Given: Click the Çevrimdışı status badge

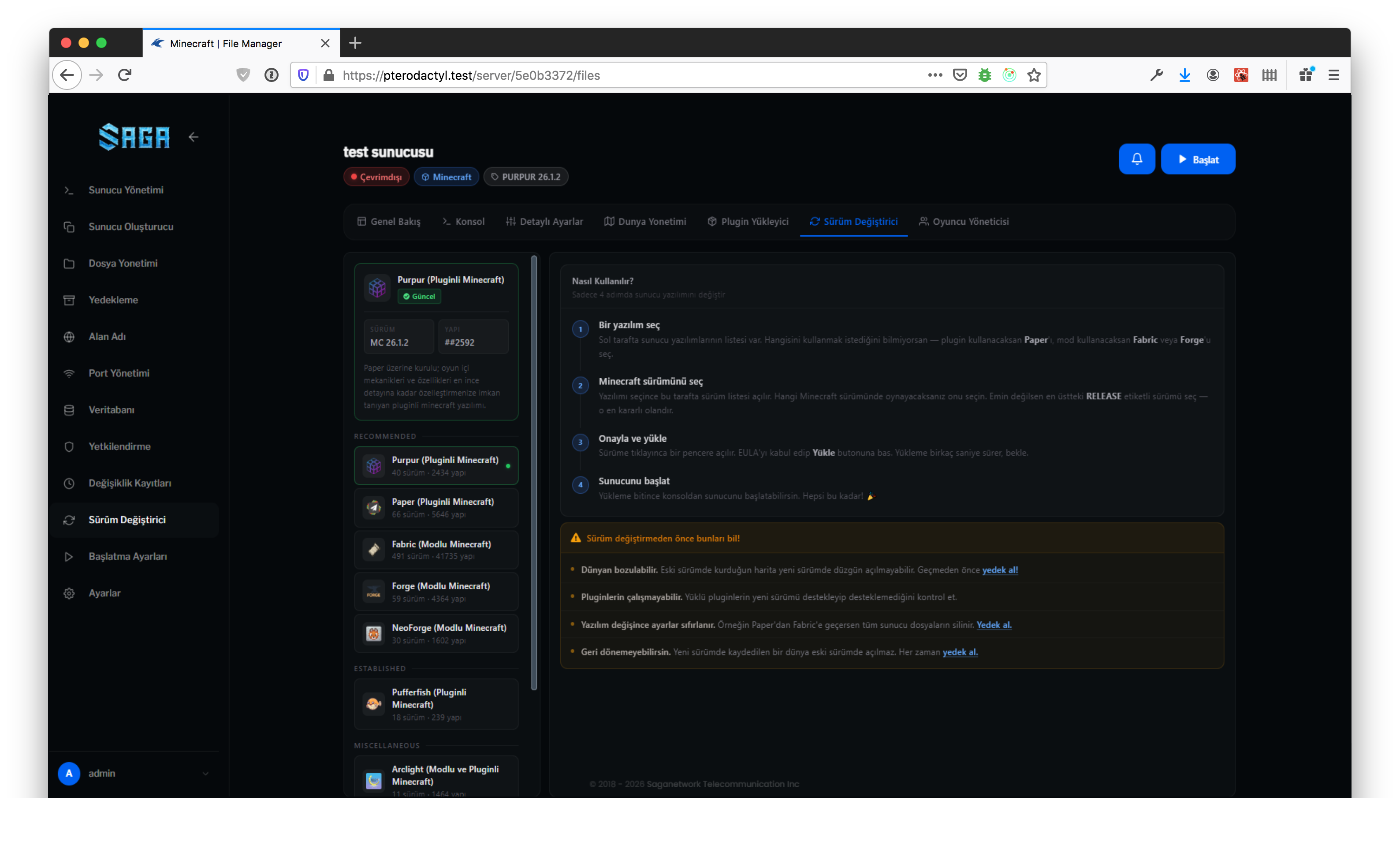Looking at the screenshot, I should point(376,177).
